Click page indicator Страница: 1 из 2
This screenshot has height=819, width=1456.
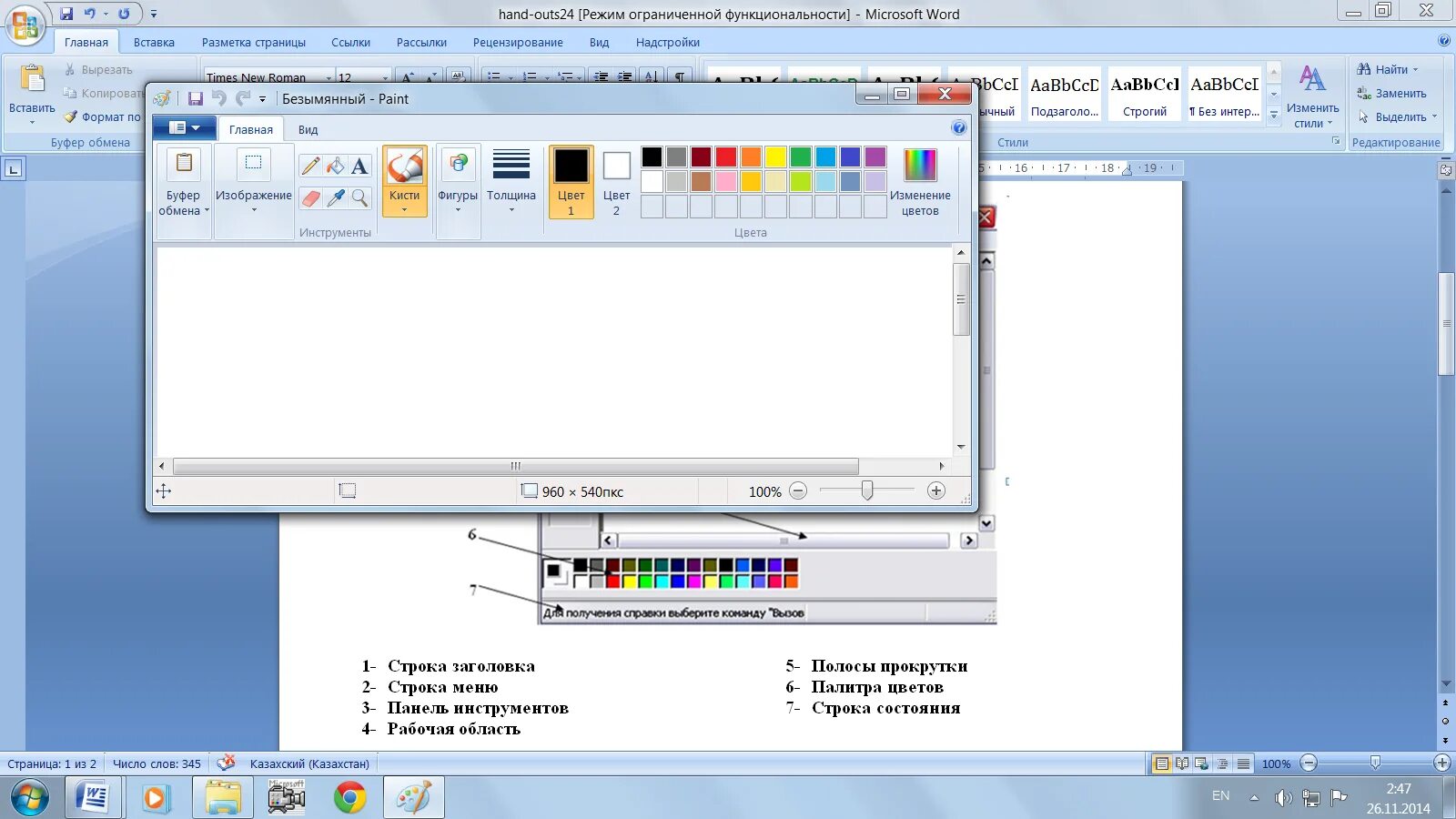[x=52, y=763]
